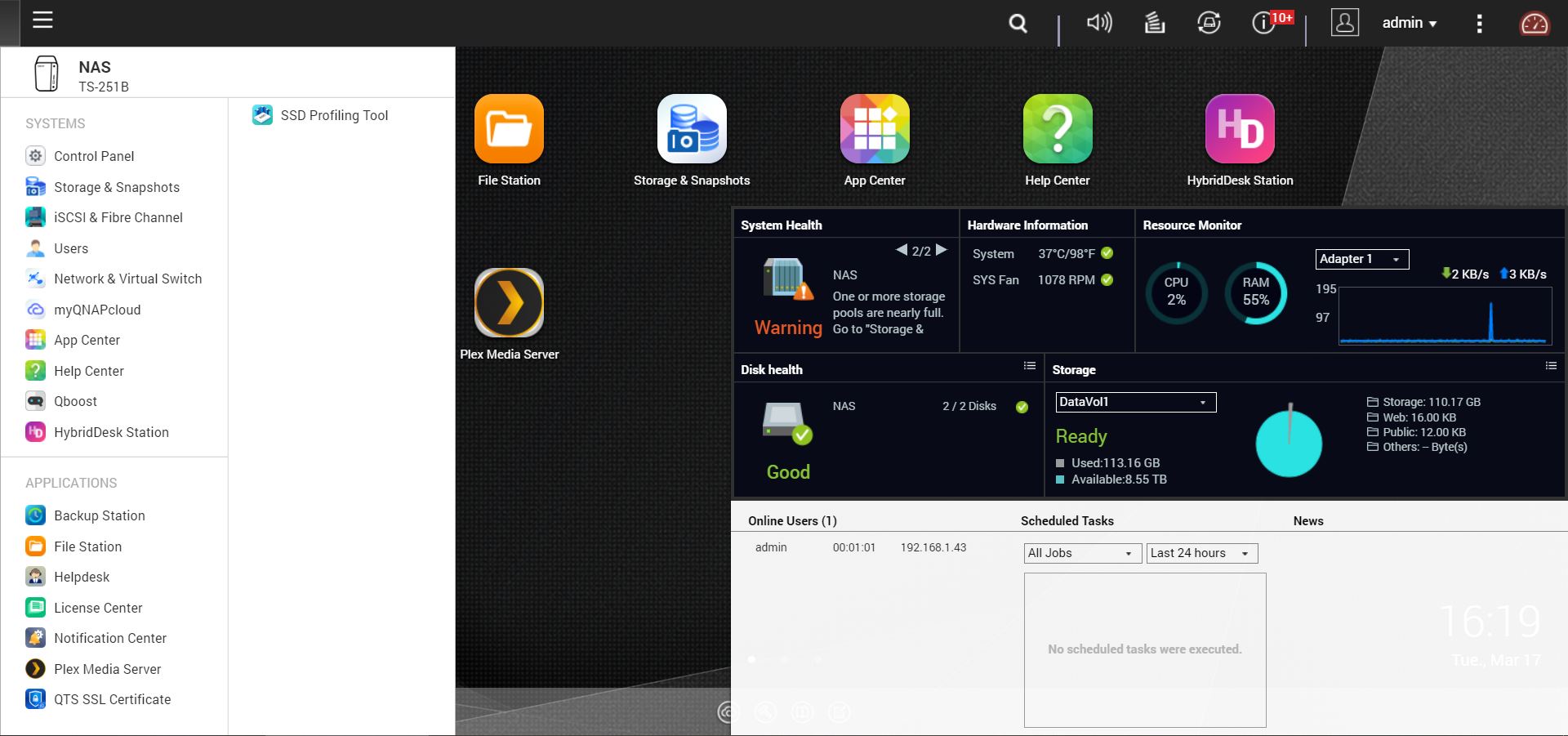Open background tasks stack icon
The width and height of the screenshot is (1568, 736).
coord(1154,23)
